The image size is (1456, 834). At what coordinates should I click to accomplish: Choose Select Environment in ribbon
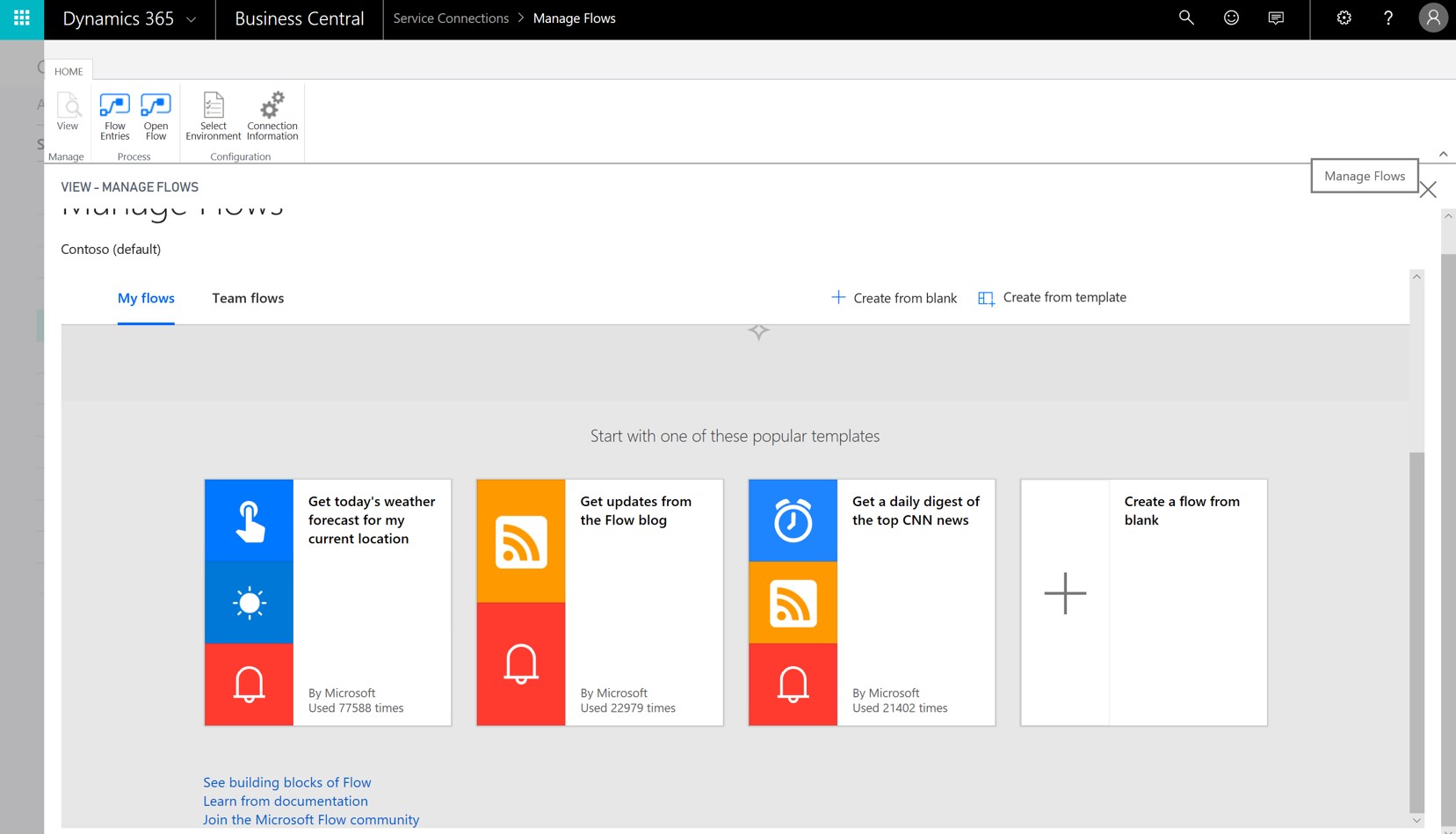point(213,116)
